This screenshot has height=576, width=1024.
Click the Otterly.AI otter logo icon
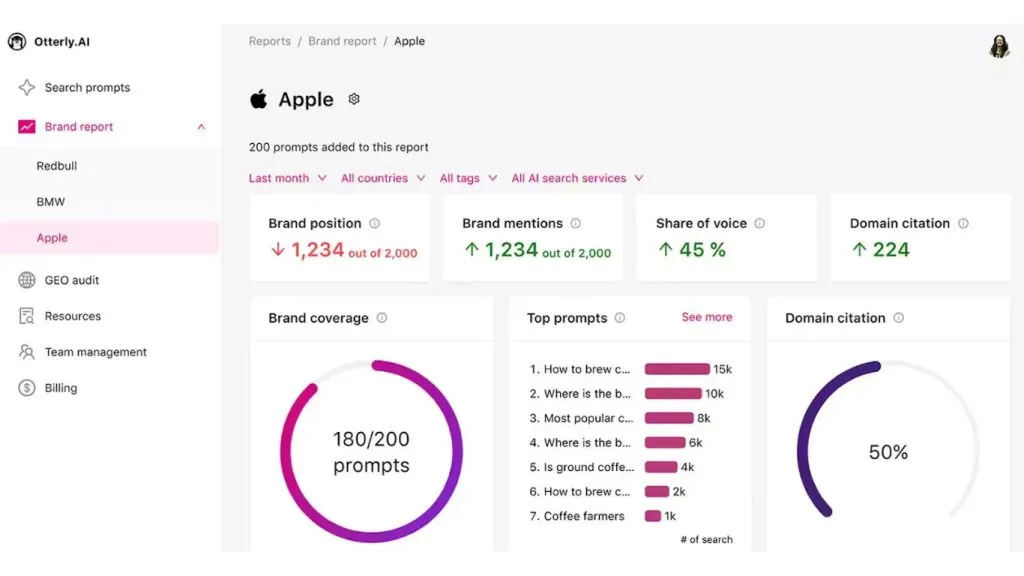(17, 42)
